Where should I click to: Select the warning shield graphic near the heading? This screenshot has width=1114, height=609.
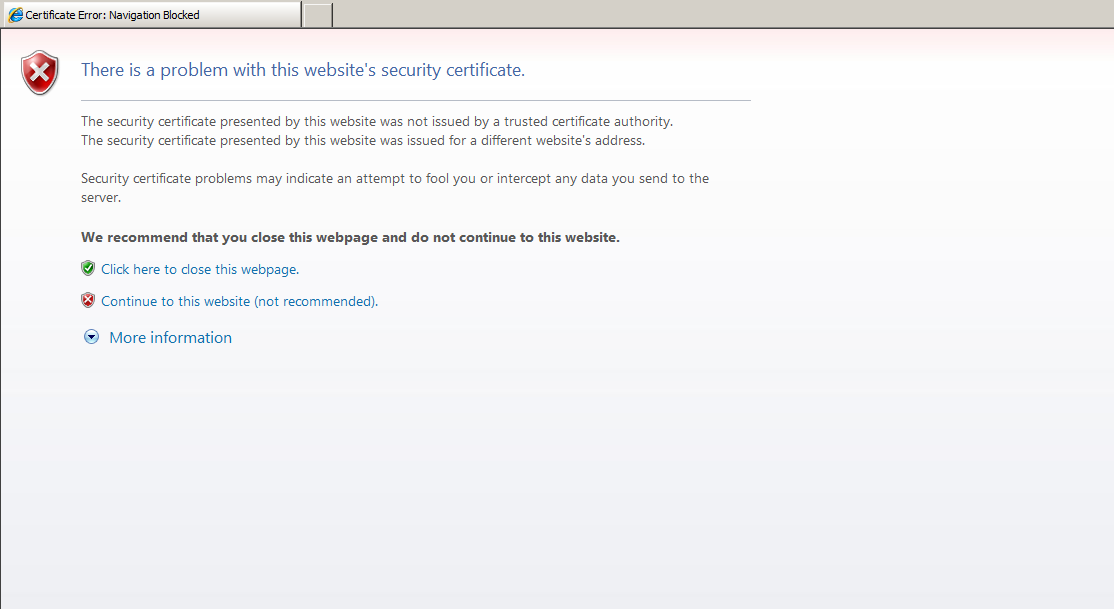click(40, 72)
